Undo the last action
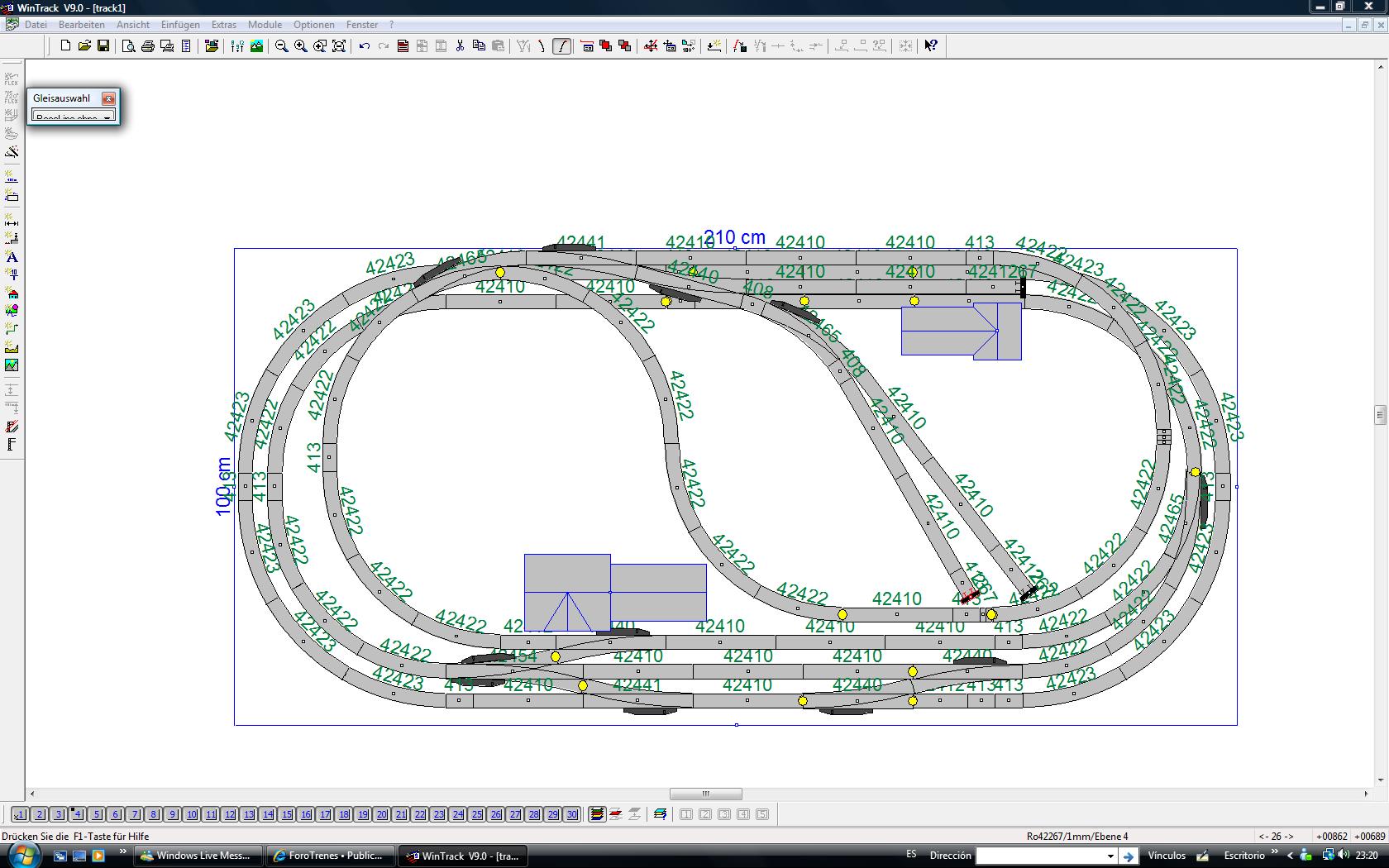 tap(364, 46)
